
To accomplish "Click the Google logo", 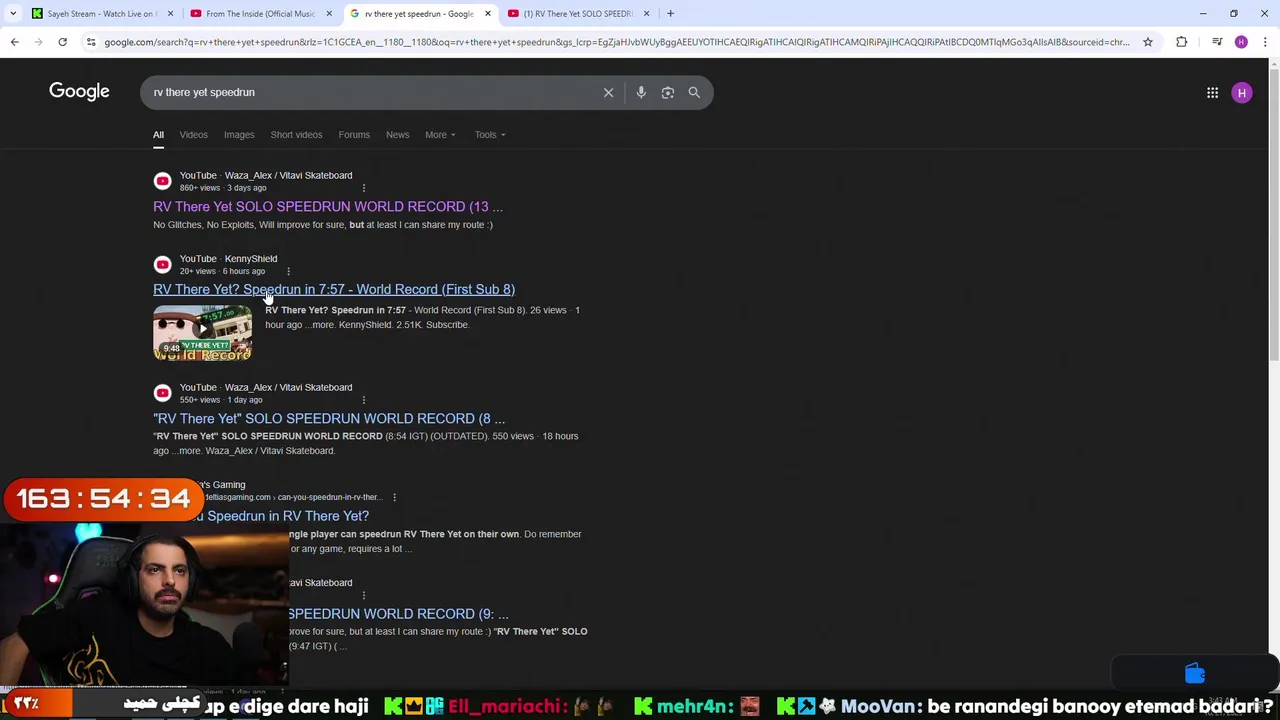I will [79, 92].
